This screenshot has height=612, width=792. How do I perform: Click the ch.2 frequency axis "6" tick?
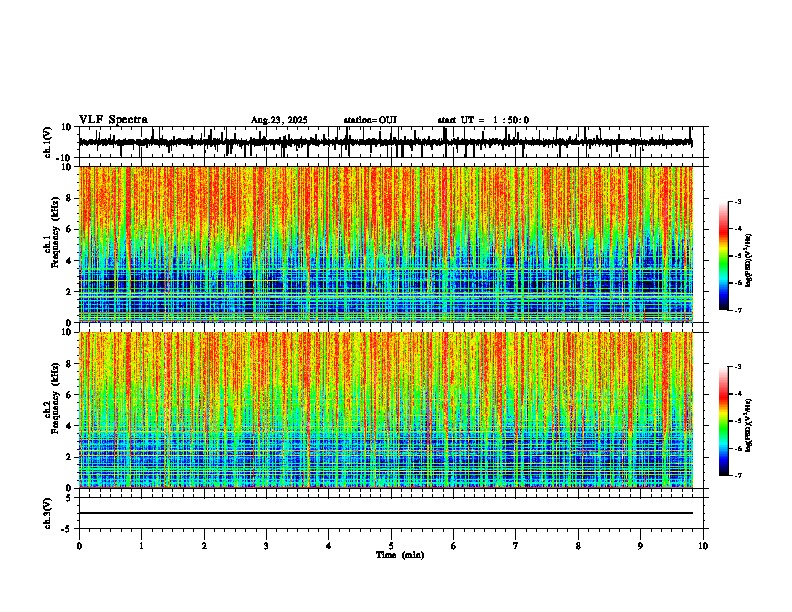(70, 395)
